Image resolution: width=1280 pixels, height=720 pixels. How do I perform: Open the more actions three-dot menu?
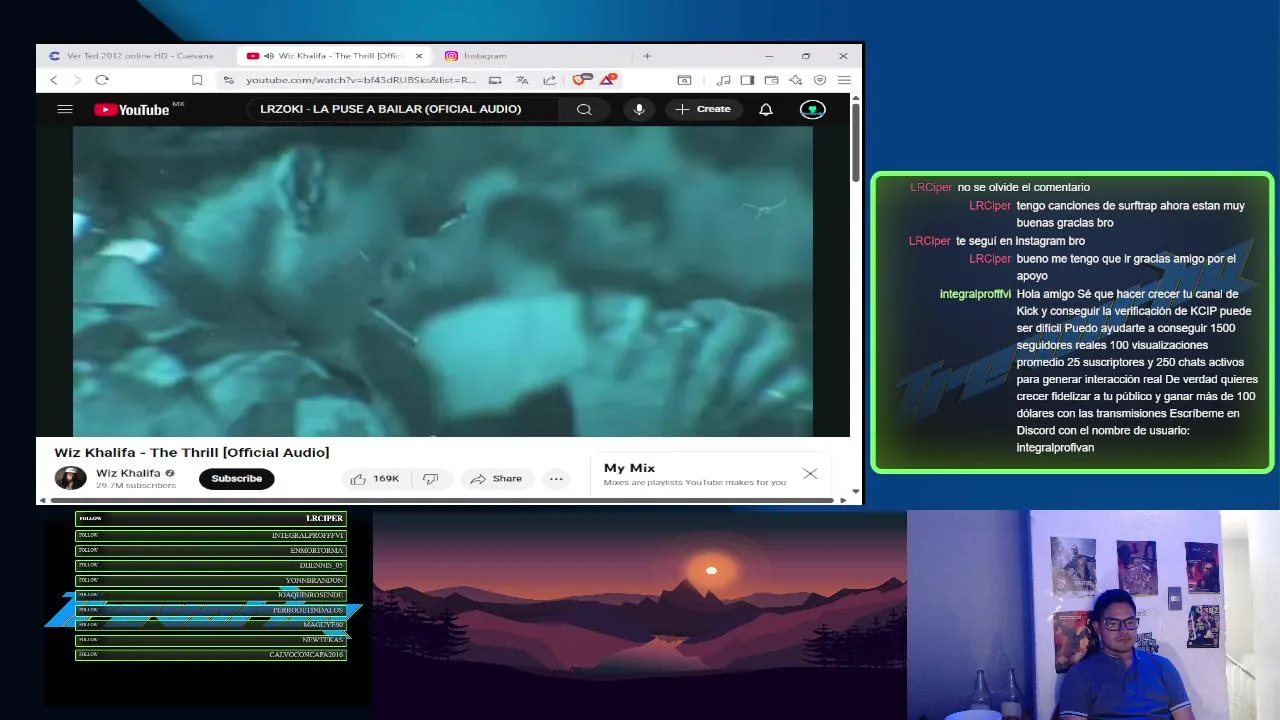pyautogui.click(x=556, y=478)
